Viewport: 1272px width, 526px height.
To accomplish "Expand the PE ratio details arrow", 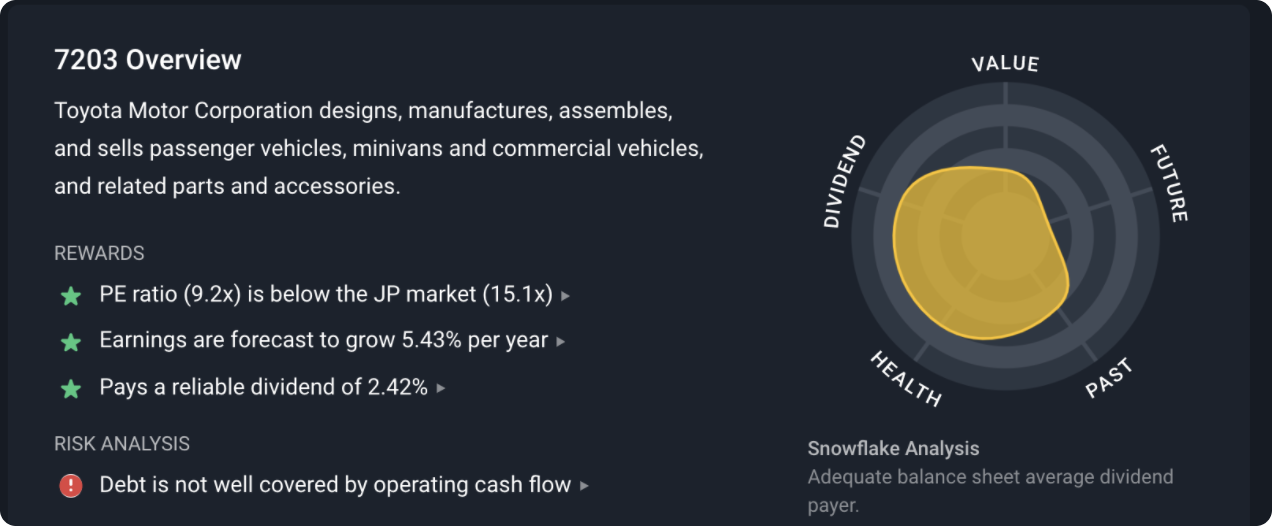I will [566, 296].
